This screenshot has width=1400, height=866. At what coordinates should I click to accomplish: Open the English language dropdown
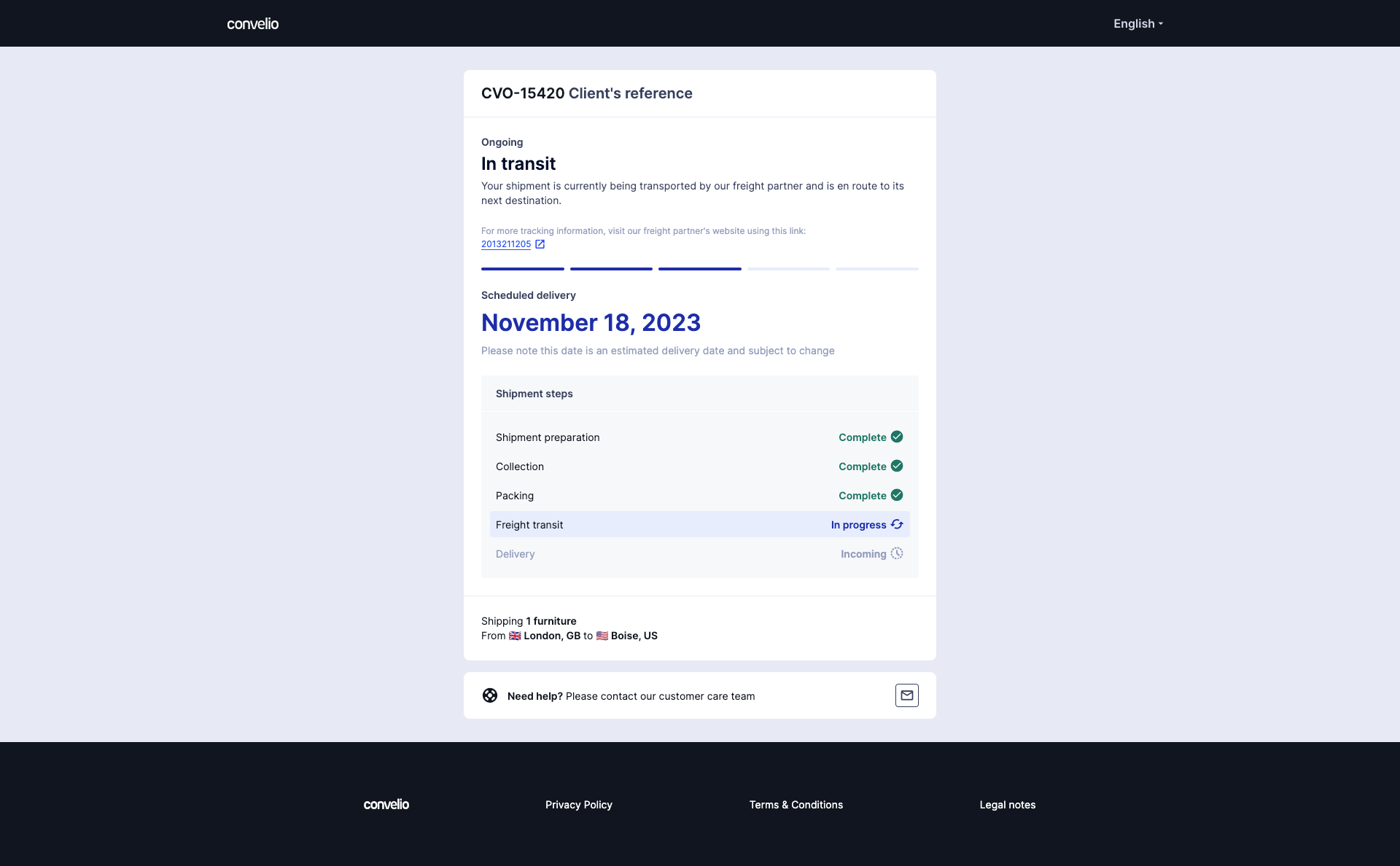[x=1138, y=23]
